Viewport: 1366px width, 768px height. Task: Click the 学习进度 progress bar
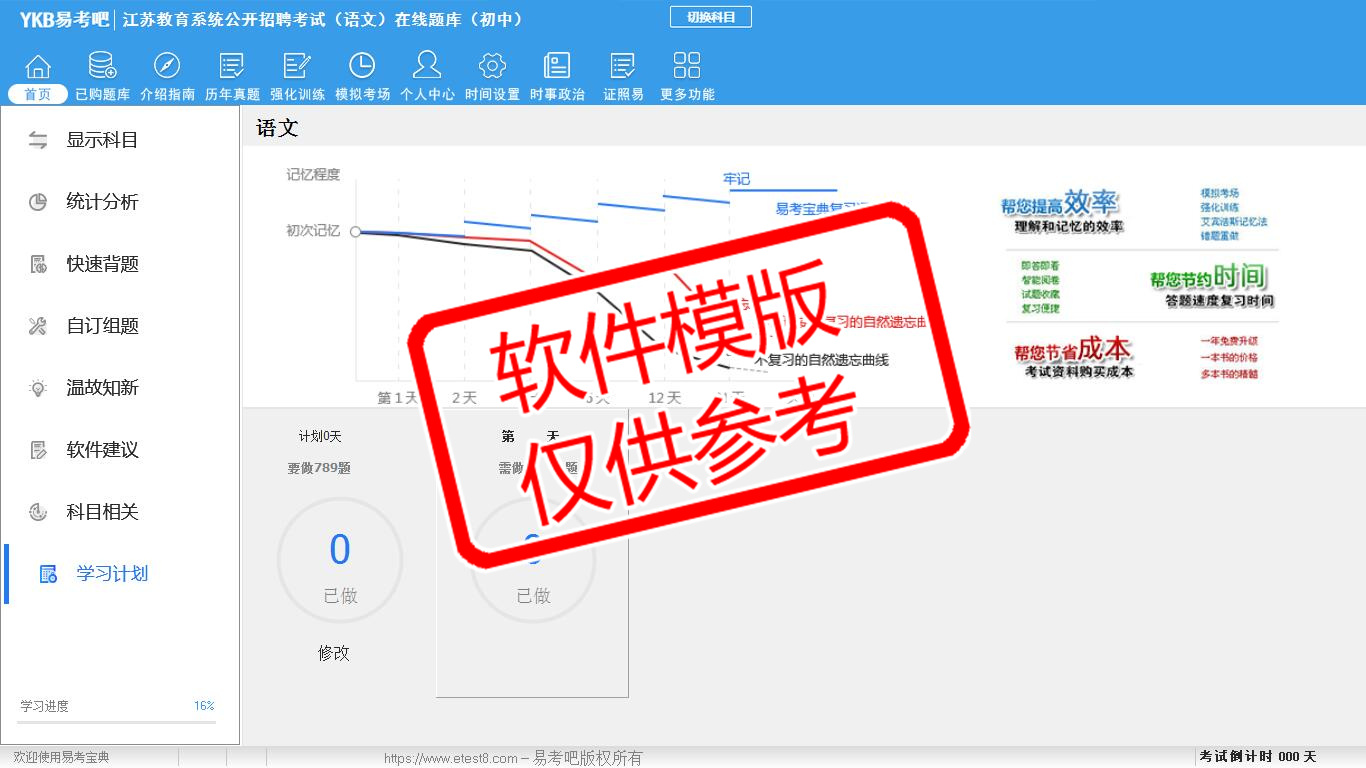click(x=117, y=722)
